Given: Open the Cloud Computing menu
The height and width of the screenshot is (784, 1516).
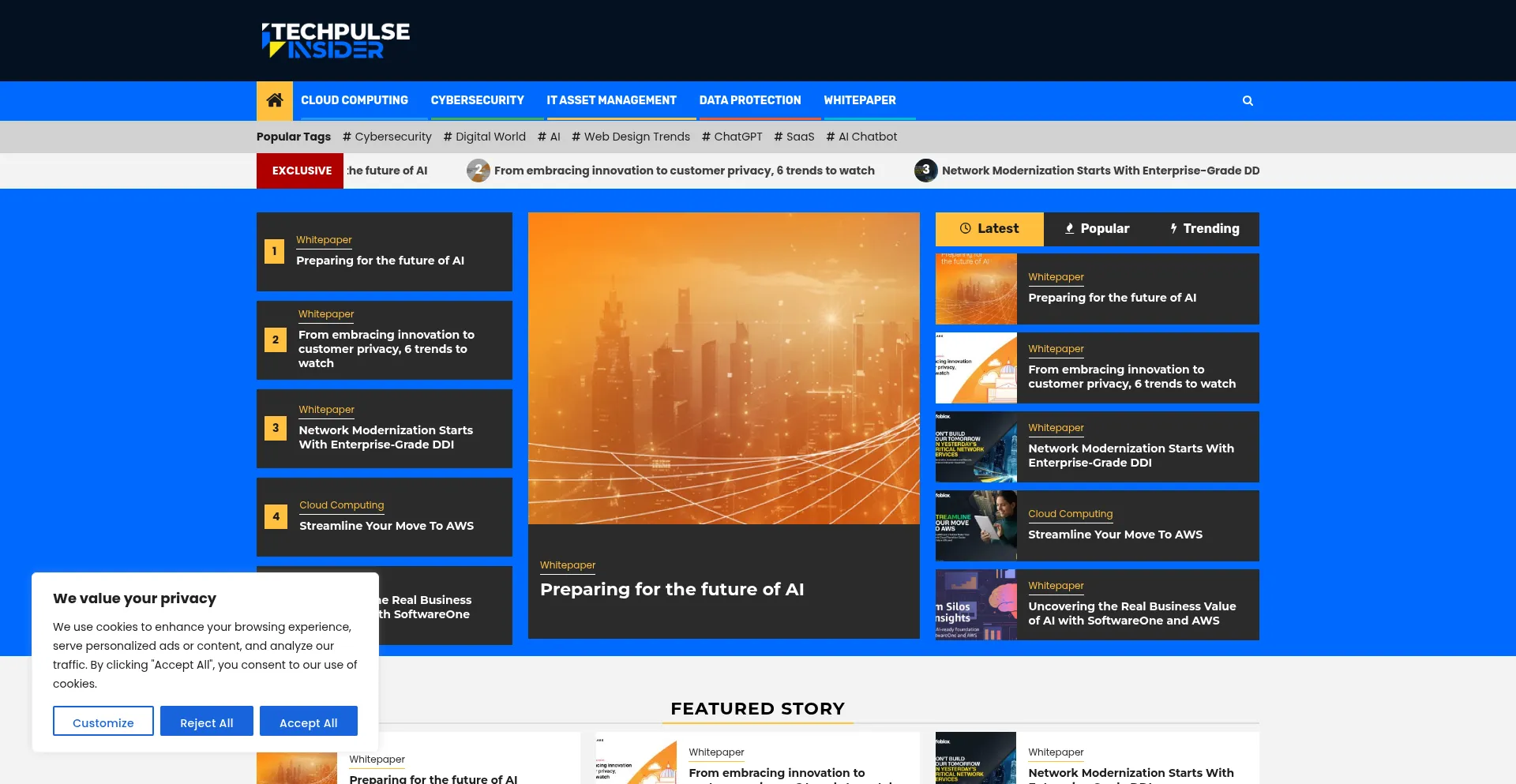Looking at the screenshot, I should [355, 100].
